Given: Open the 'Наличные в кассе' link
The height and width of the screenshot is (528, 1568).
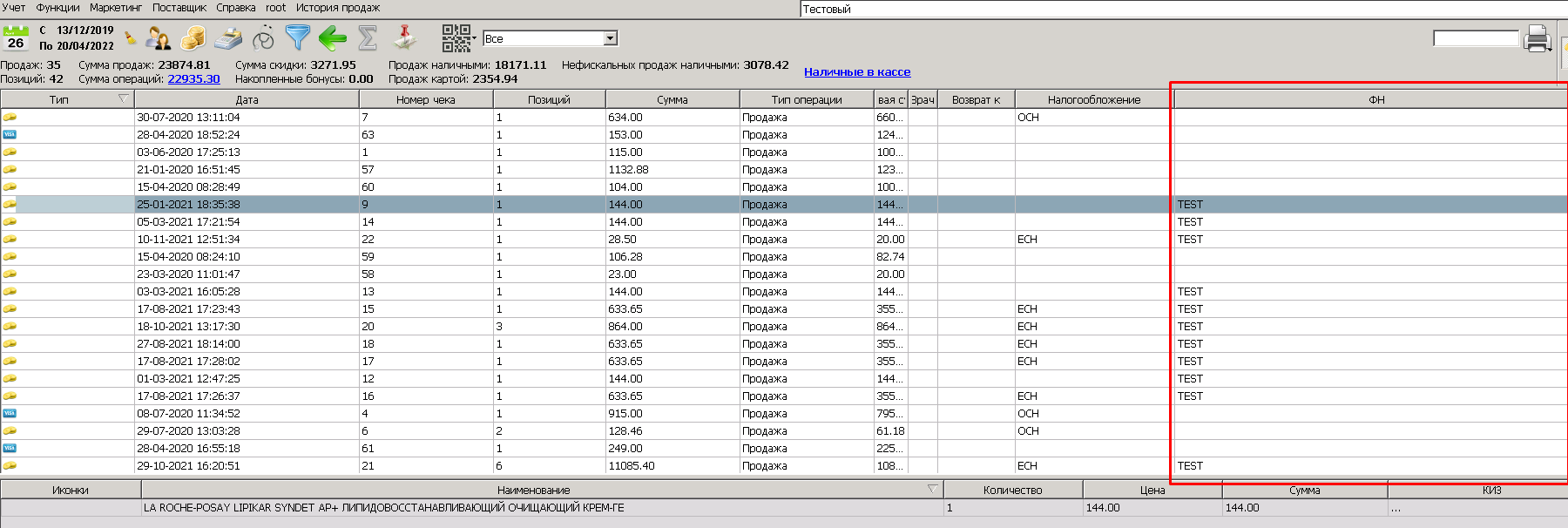Looking at the screenshot, I should point(857,72).
